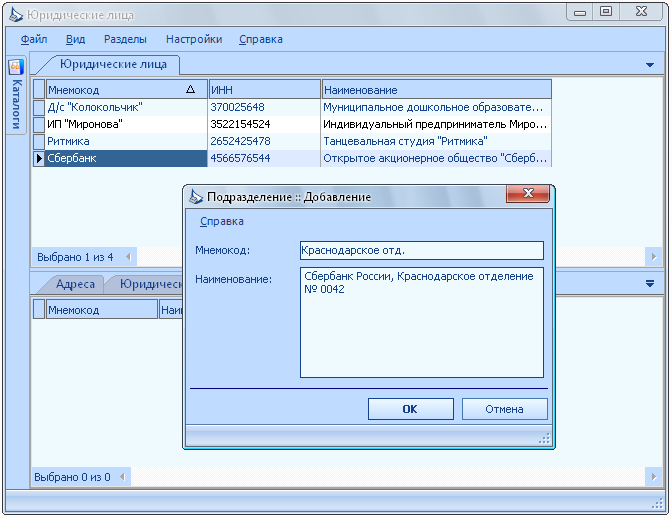The image size is (672, 518).
Task: Click the ИНН column header
Action: [x=264, y=90]
